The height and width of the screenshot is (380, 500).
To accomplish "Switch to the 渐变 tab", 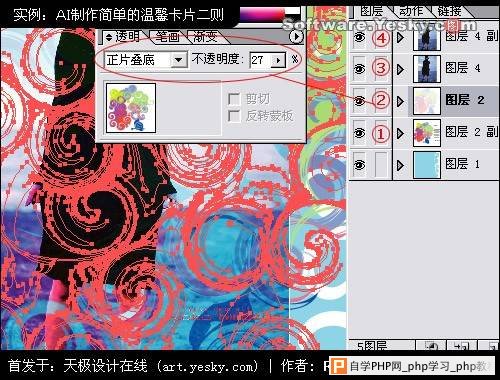I will point(205,37).
